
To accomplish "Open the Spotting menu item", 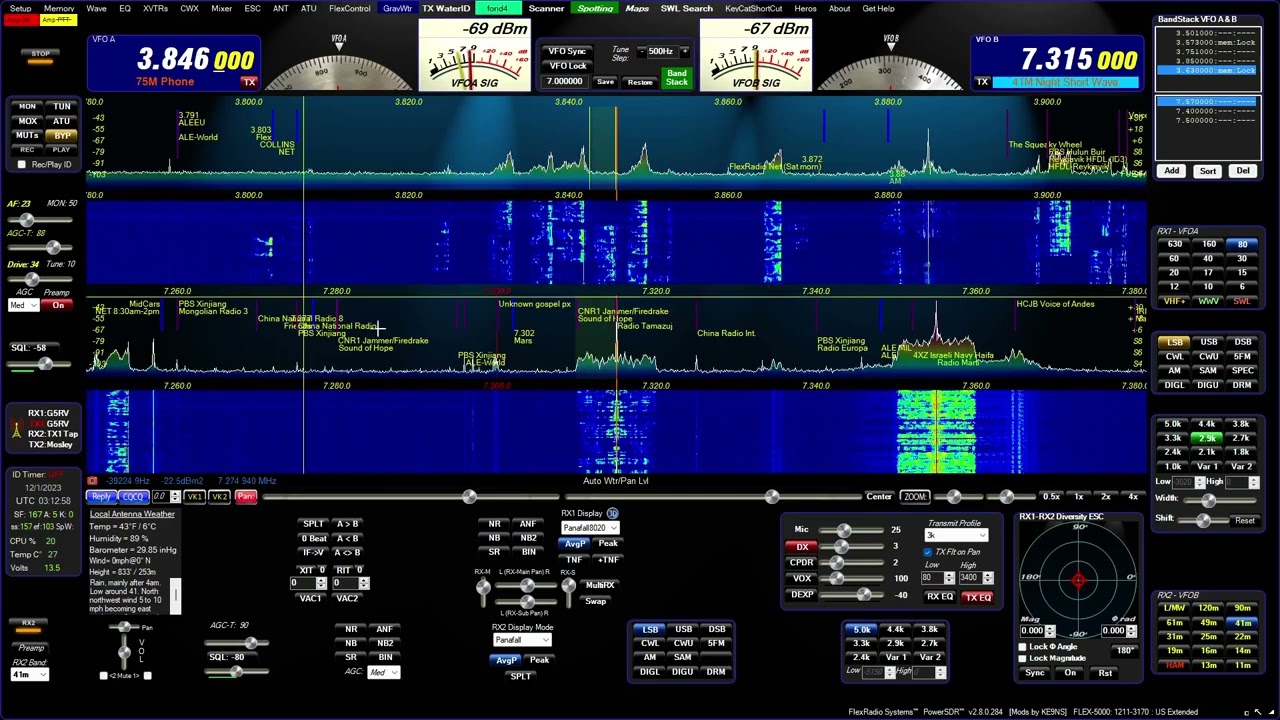I will [595, 8].
